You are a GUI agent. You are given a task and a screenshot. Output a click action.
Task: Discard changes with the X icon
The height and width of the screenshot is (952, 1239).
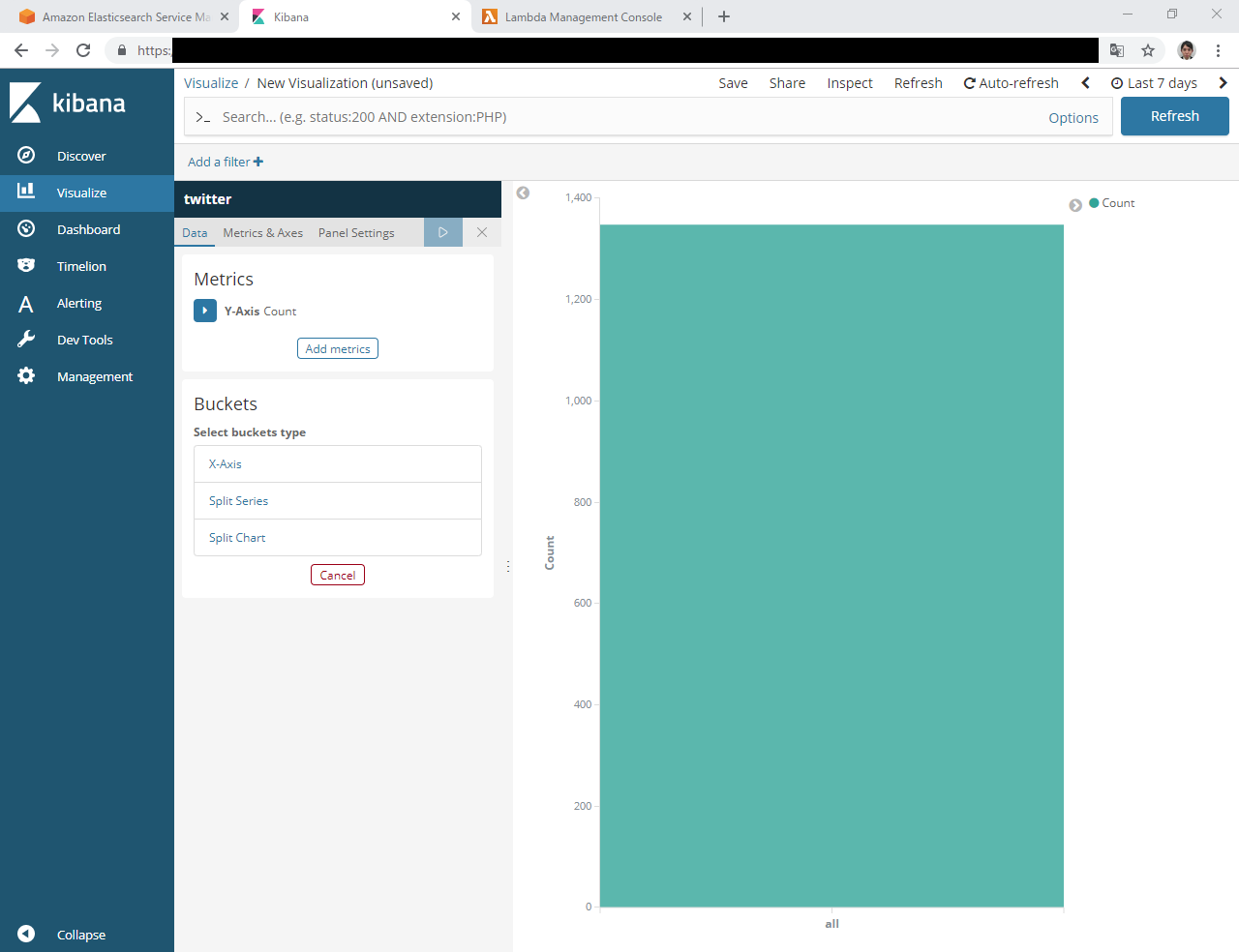[x=482, y=232]
